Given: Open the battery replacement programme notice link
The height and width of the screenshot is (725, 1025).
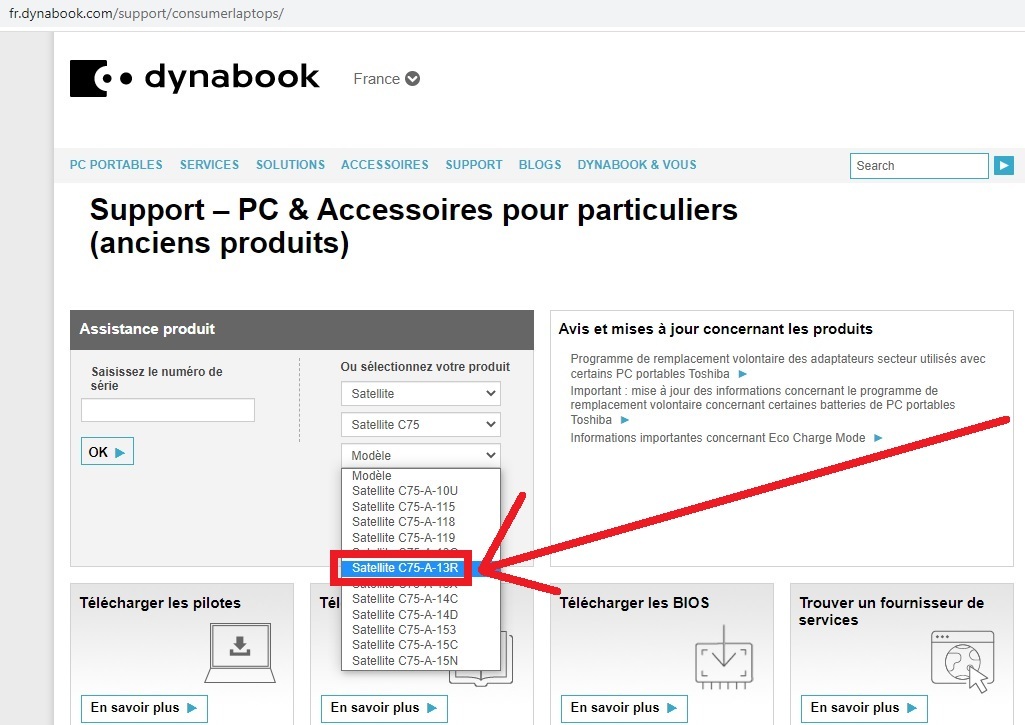Looking at the screenshot, I should coord(762,405).
